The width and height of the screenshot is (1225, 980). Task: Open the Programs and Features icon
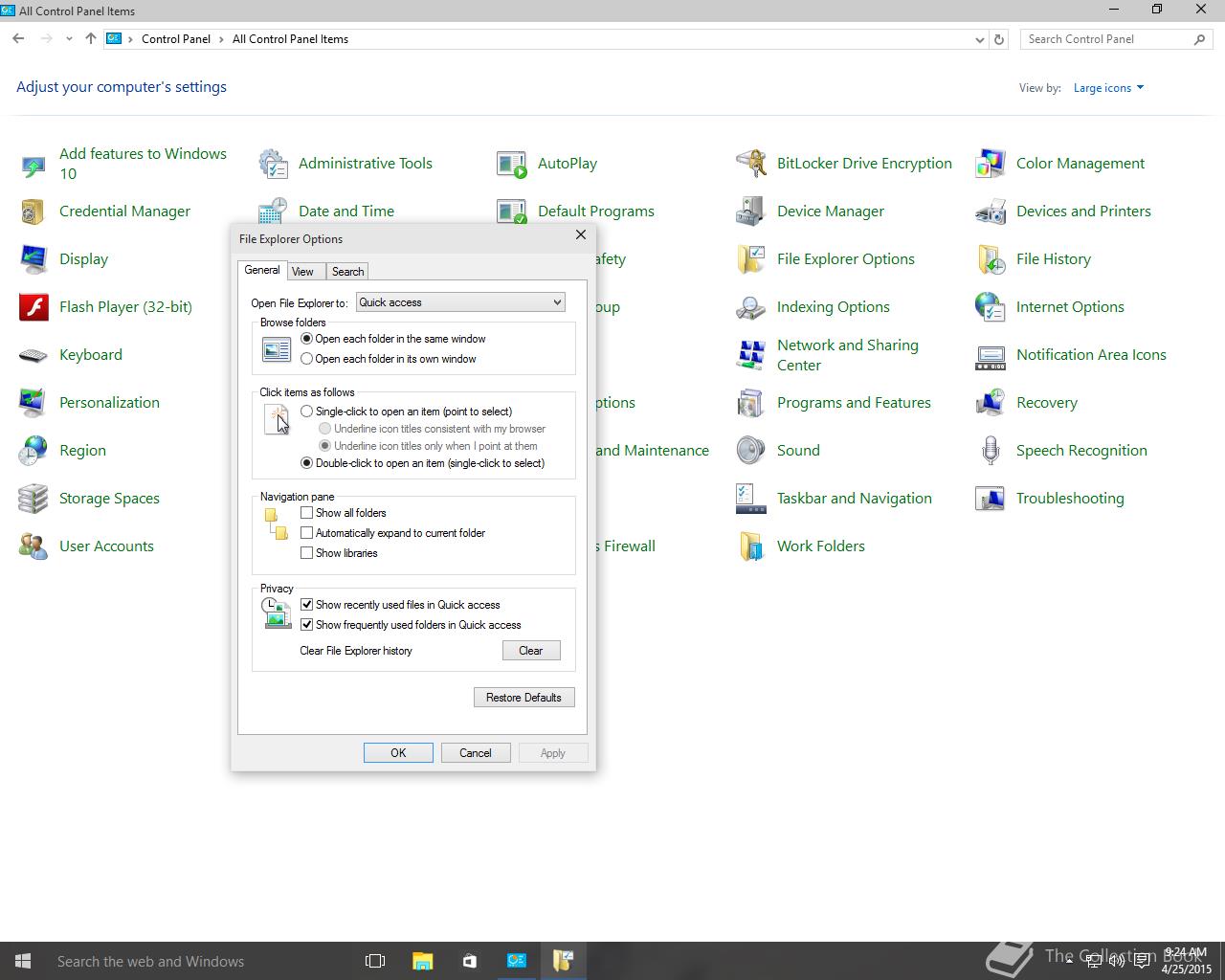point(751,403)
